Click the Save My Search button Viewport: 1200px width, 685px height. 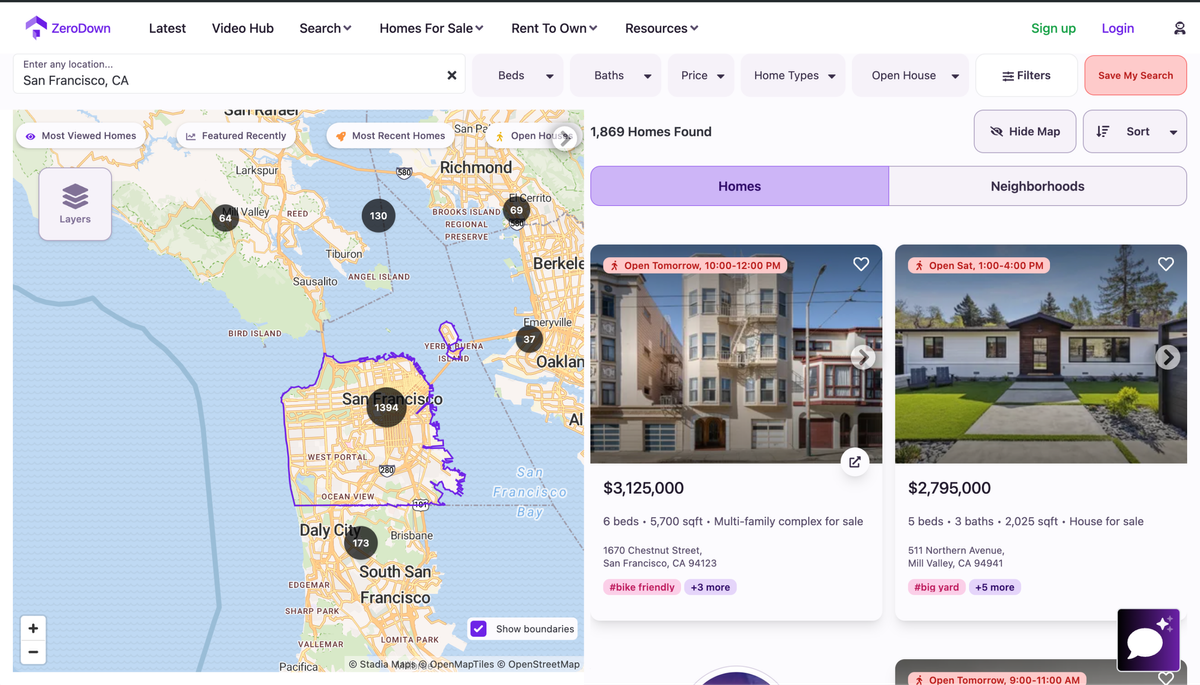pyautogui.click(x=1135, y=75)
